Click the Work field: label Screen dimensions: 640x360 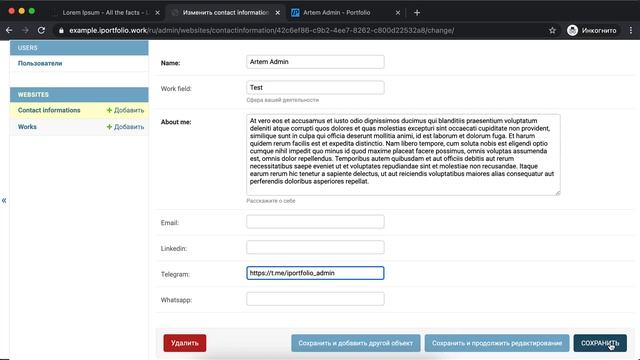[176, 89]
